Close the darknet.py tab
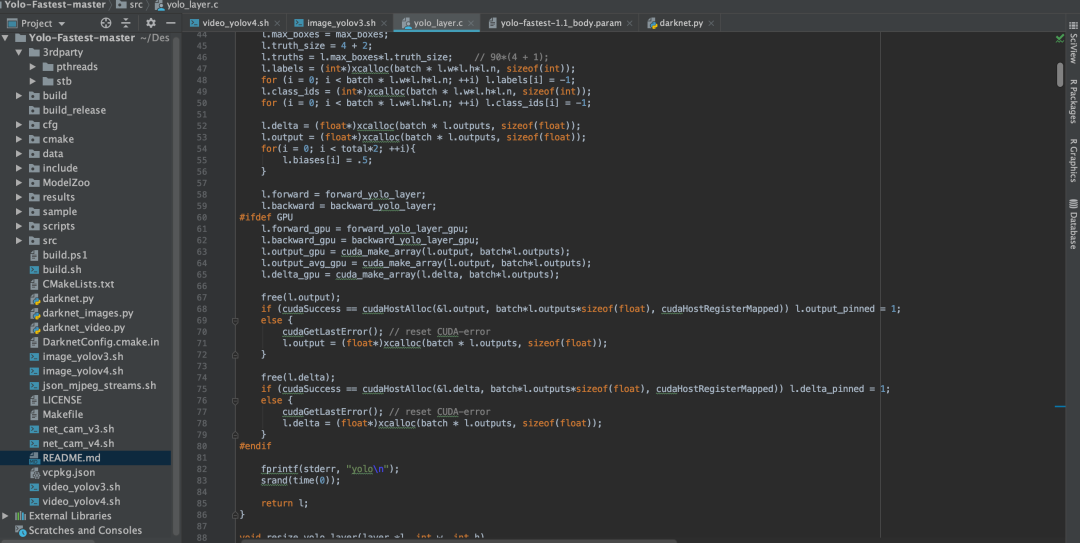The image size is (1080, 543). [712, 23]
